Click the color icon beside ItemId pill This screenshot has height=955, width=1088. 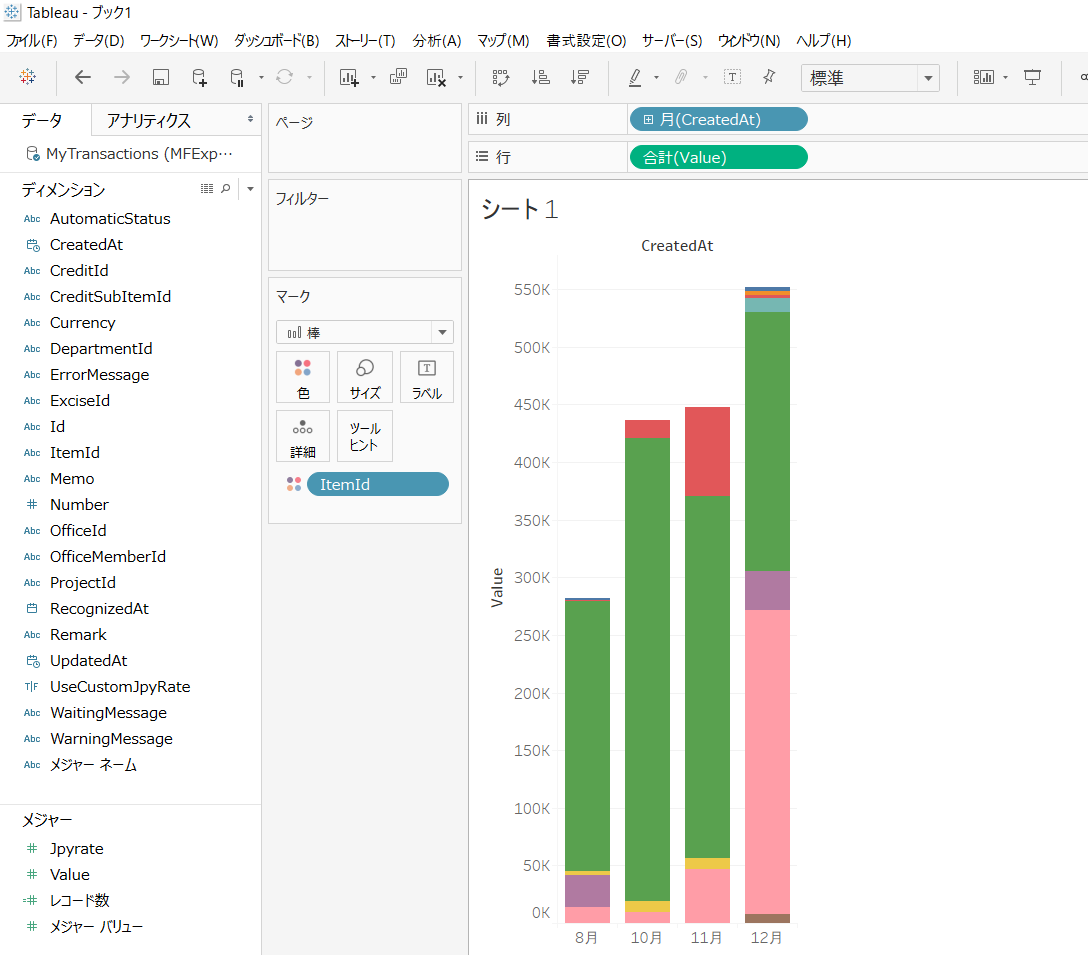pos(294,484)
